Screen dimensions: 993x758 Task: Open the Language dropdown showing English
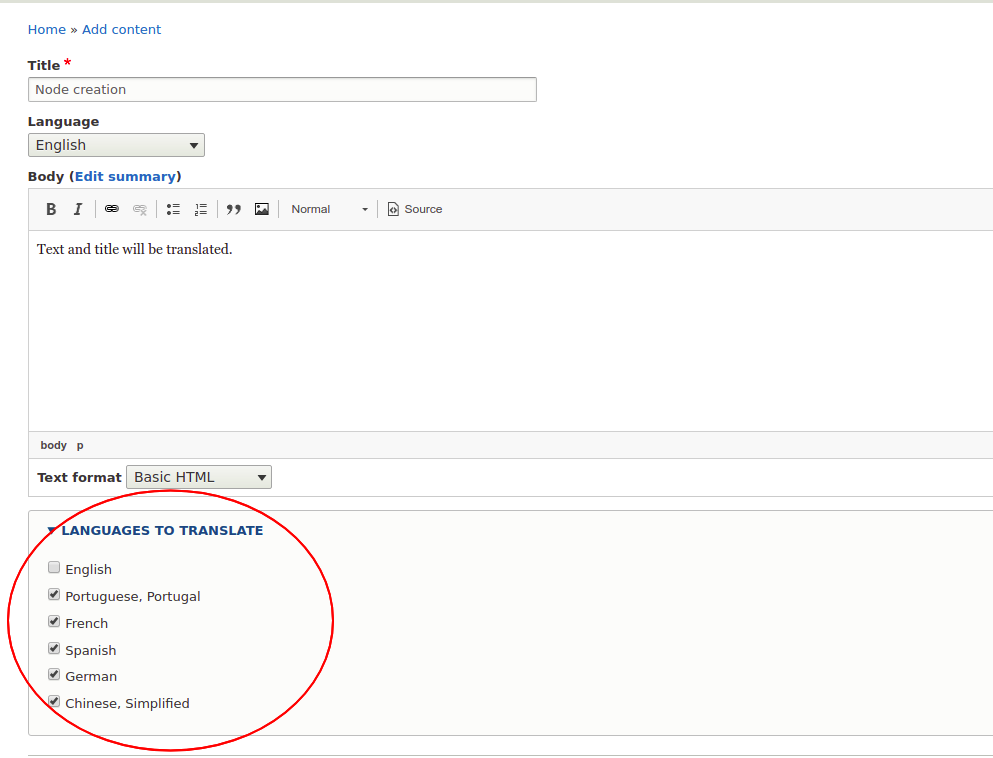(117, 145)
